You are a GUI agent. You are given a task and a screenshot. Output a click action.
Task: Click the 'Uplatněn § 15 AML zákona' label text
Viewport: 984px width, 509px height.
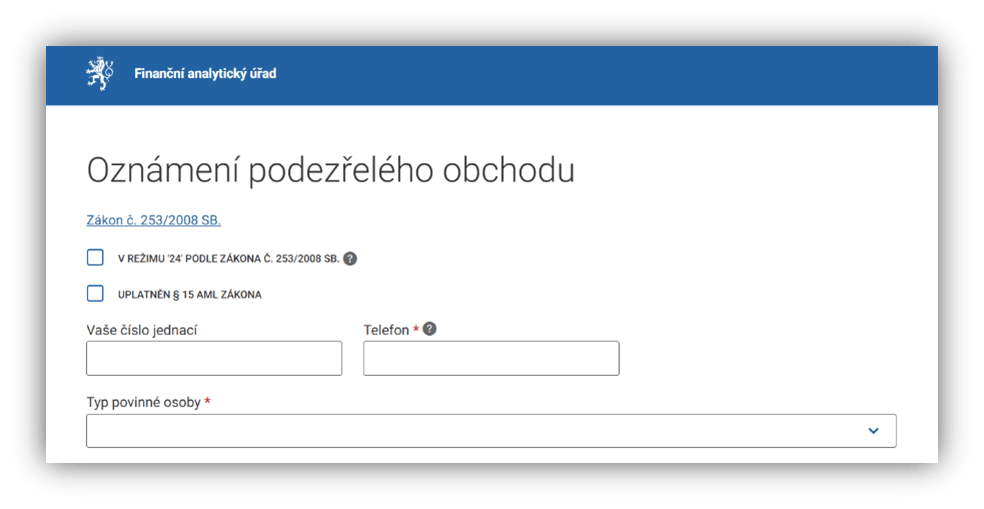190,295
